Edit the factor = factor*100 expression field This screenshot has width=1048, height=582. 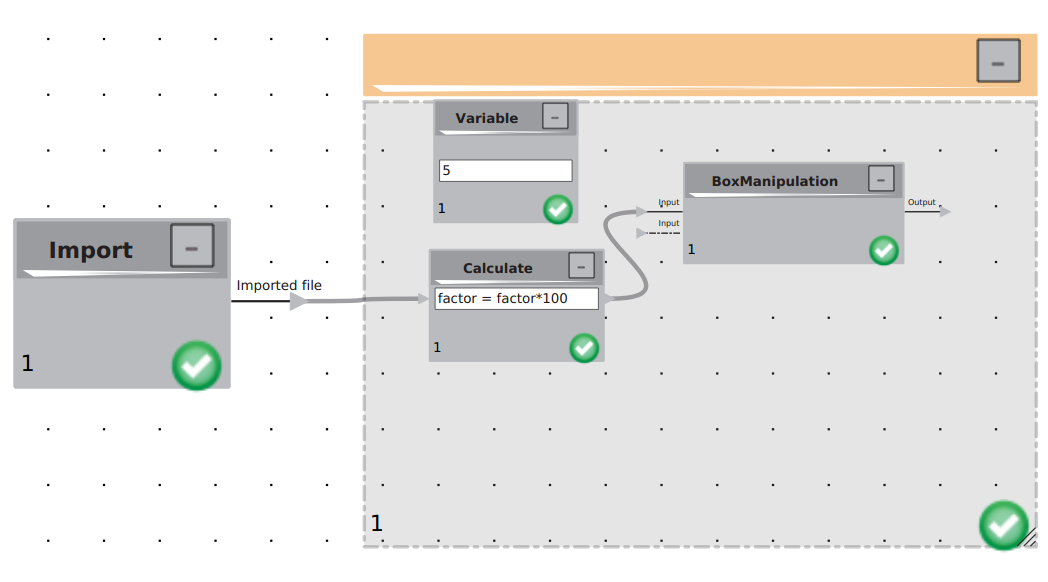pos(516,299)
